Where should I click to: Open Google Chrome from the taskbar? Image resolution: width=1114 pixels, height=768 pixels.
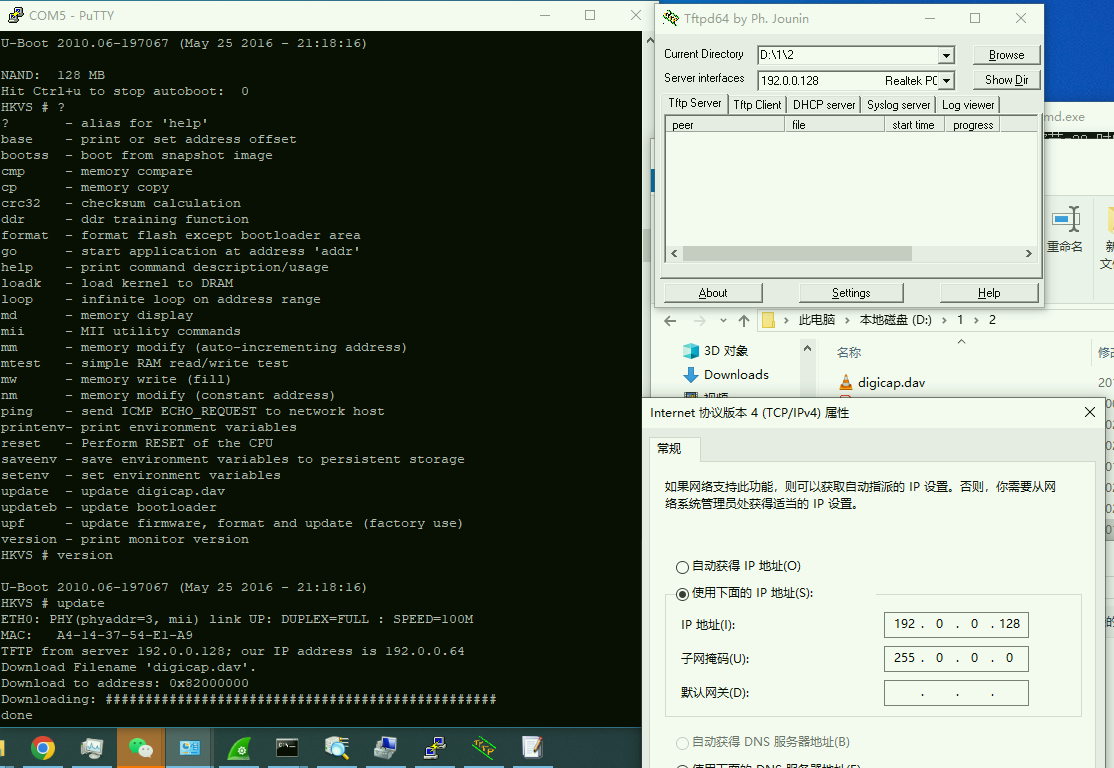pos(43,748)
